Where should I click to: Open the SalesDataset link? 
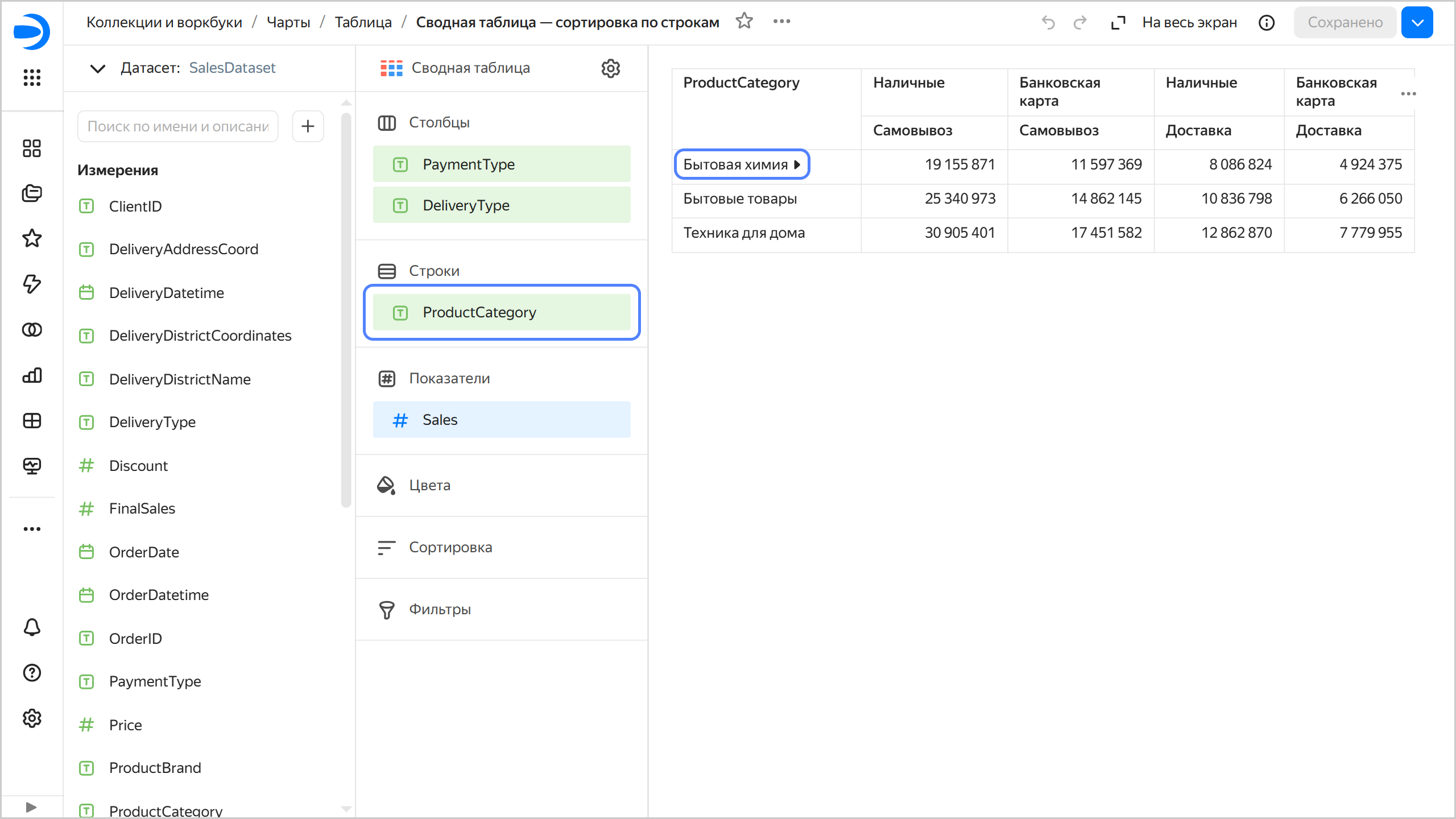click(x=232, y=68)
